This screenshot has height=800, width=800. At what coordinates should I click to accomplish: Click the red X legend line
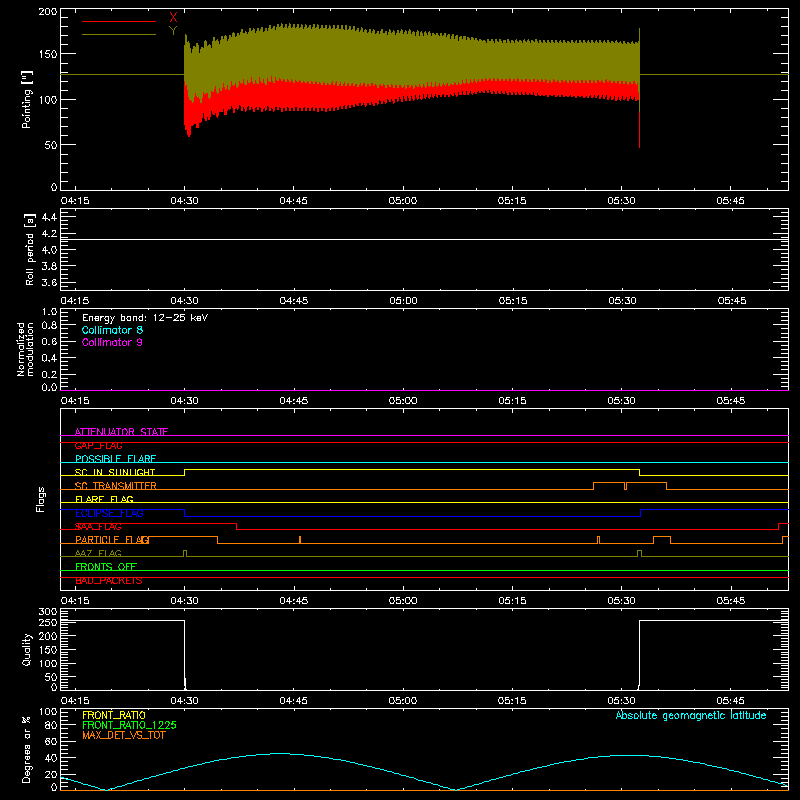[x=119, y=21]
